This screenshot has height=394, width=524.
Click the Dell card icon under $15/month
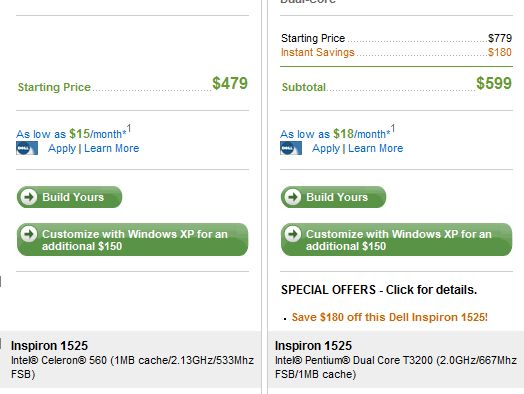point(27,148)
